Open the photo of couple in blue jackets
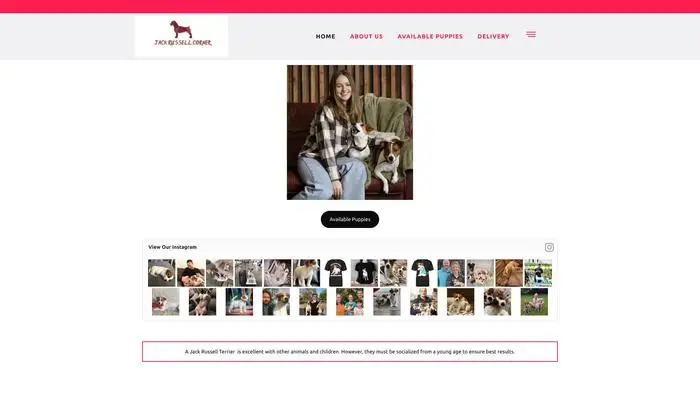The height and width of the screenshot is (394, 700). (451, 273)
